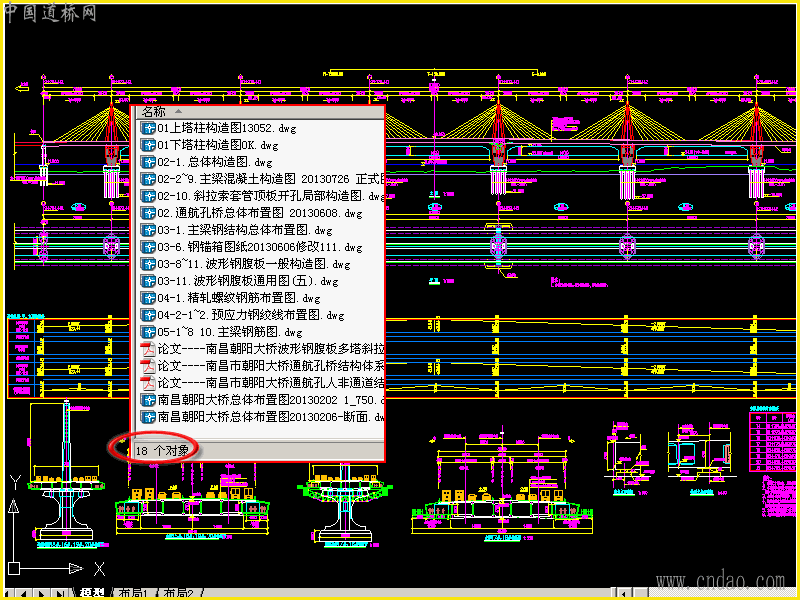
Task: Select the 模型 model tab
Action: pos(92,593)
